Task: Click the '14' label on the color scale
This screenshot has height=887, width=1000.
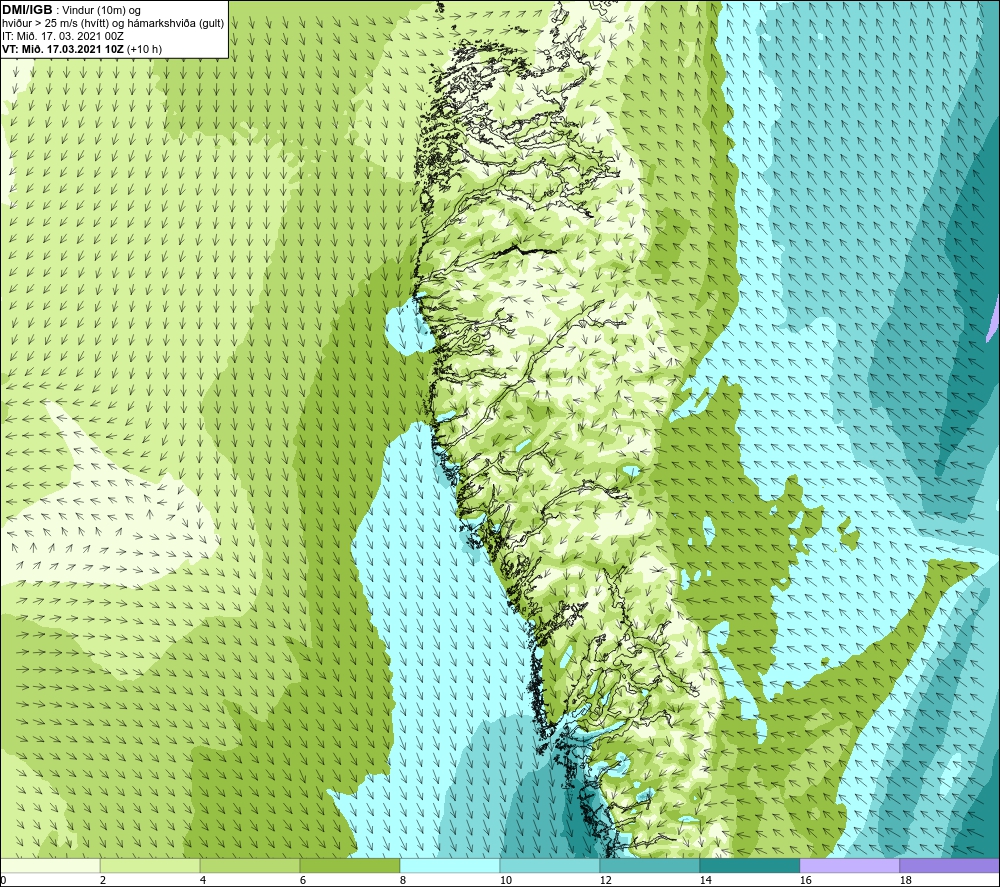Action: [705, 880]
